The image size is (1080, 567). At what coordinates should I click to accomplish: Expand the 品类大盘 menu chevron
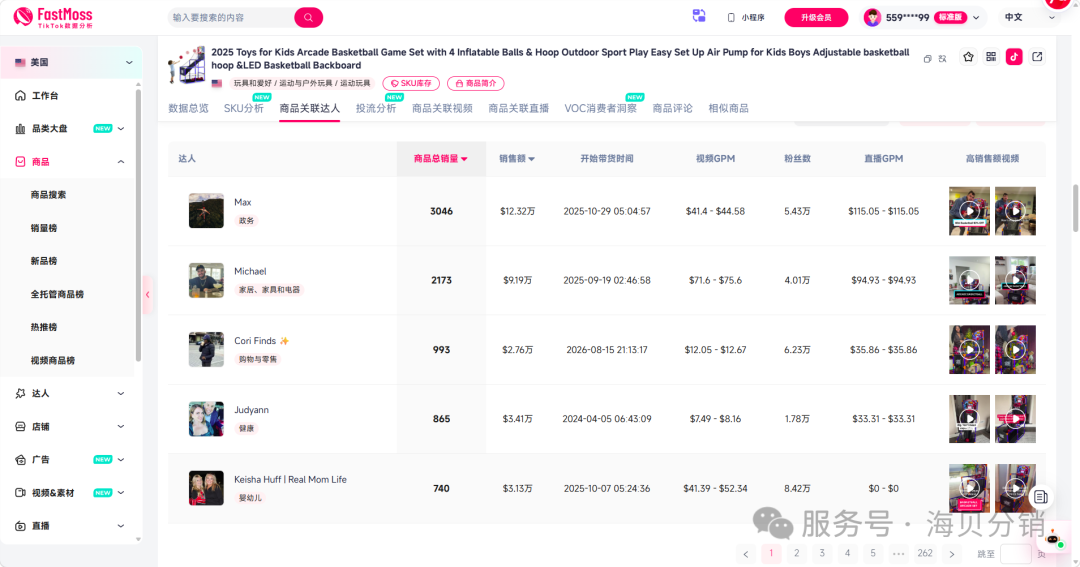pos(121,129)
